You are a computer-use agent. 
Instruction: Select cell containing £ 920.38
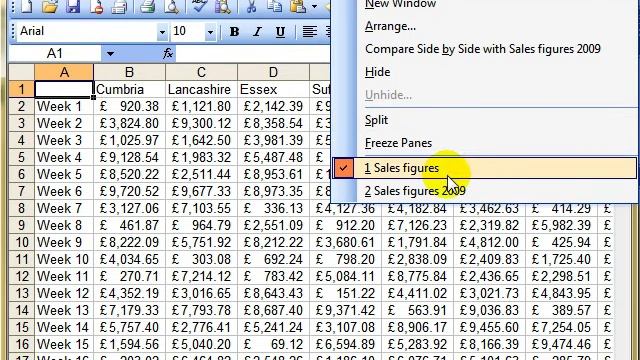point(129,107)
